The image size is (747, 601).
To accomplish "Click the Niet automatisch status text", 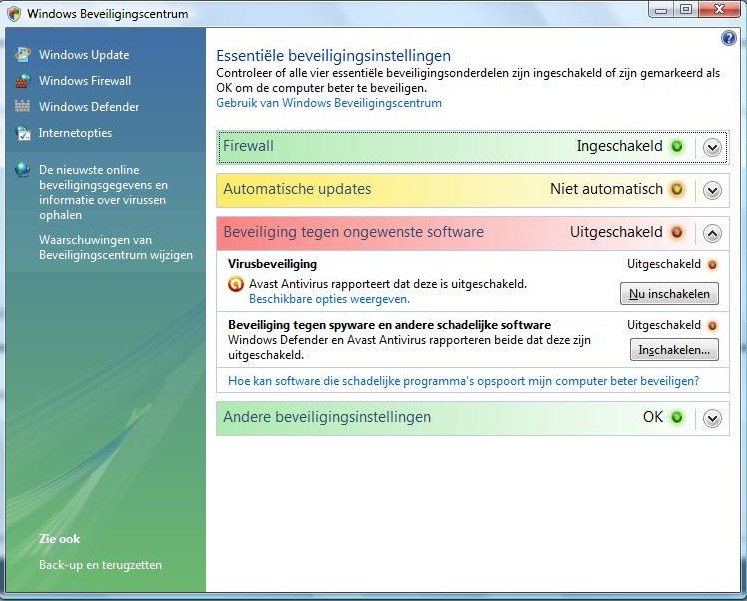I will tap(606, 189).
